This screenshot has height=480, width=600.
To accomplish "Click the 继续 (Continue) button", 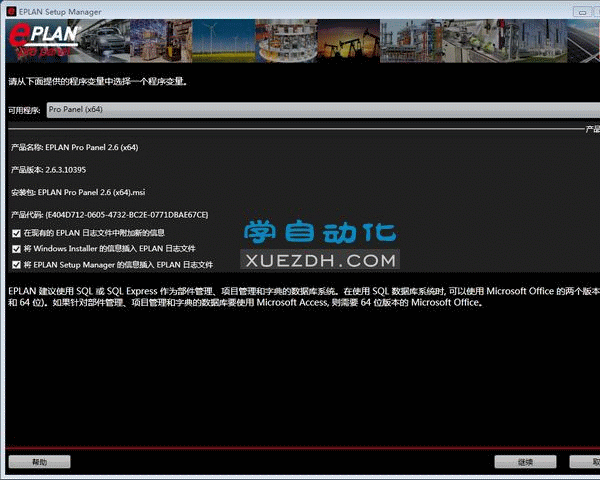I will pos(525,462).
